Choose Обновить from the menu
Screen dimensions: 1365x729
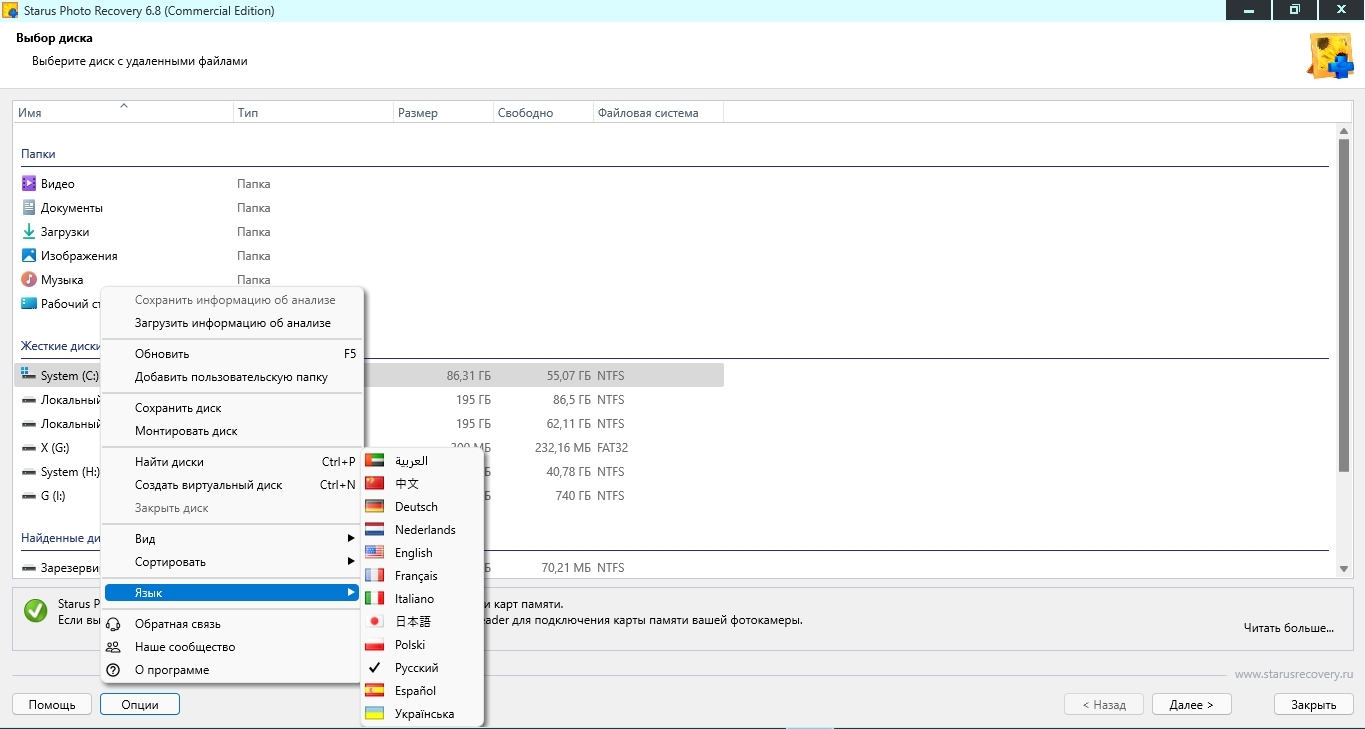(x=232, y=354)
